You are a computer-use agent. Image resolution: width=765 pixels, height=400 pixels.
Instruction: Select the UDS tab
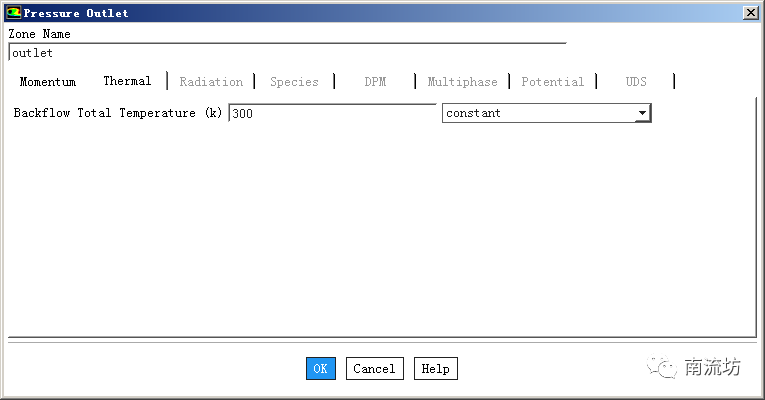point(636,81)
